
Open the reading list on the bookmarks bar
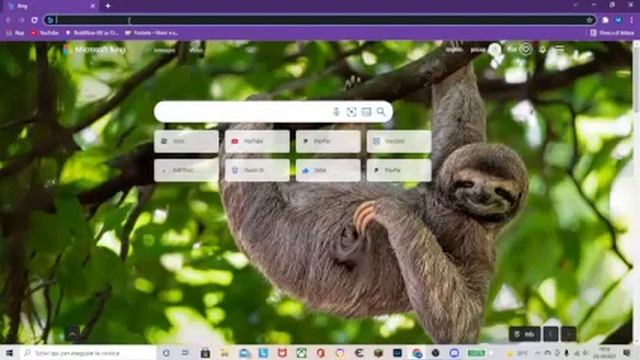pos(612,33)
